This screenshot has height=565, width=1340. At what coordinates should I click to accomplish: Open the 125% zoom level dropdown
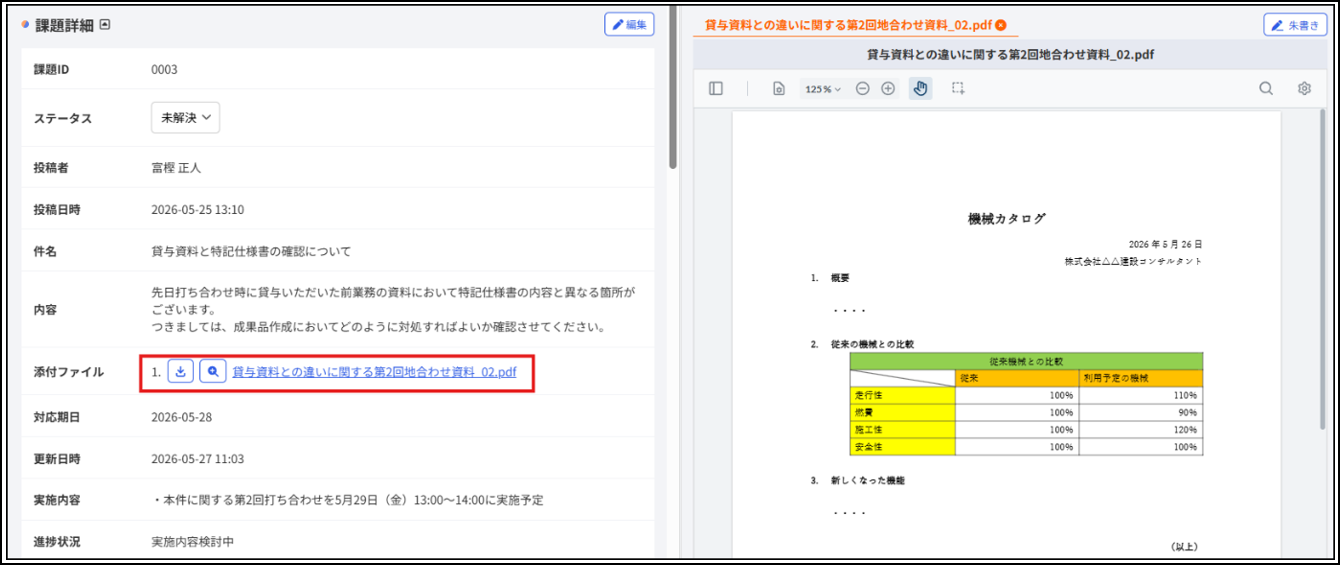[x=823, y=89]
